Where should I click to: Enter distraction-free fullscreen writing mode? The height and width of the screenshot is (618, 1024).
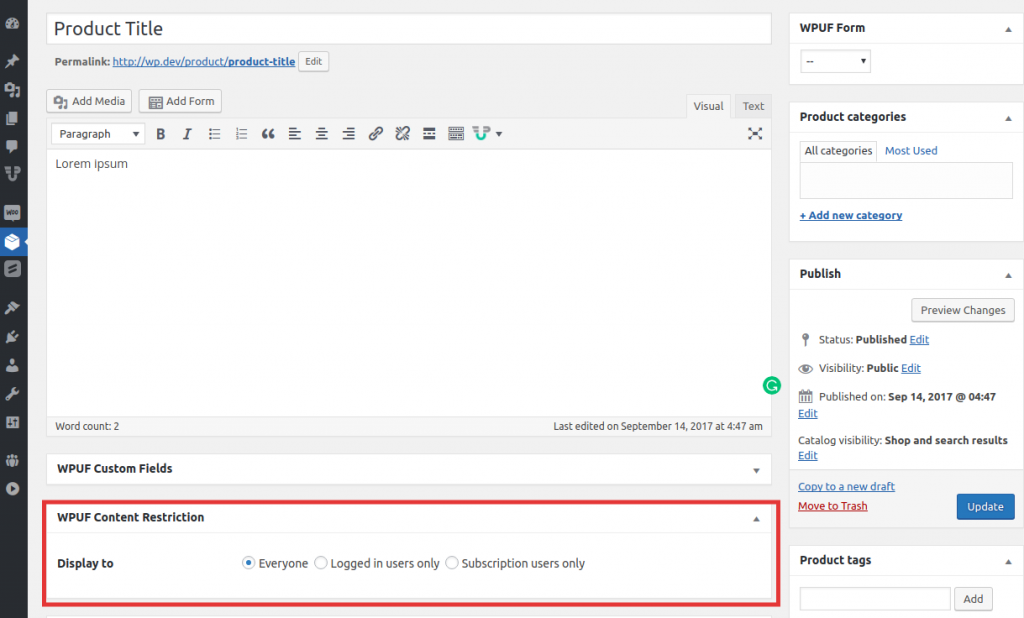(755, 133)
